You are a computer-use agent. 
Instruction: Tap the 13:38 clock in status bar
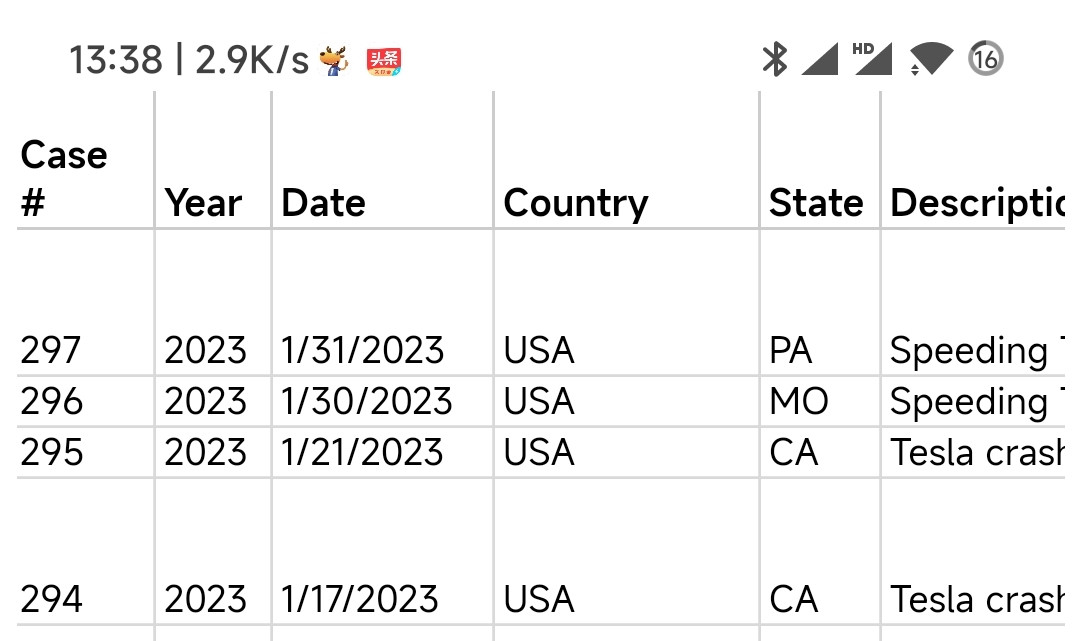pyautogui.click(x=116, y=60)
